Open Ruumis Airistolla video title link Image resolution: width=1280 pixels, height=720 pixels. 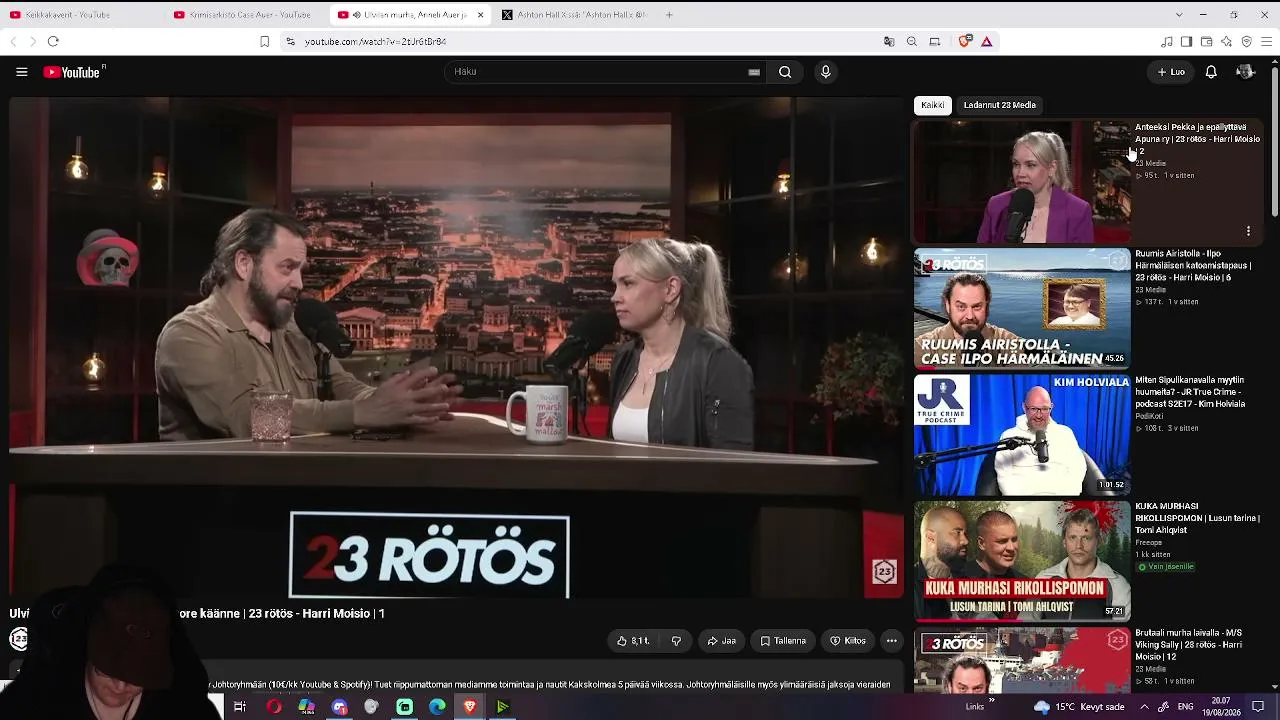(x=1193, y=265)
